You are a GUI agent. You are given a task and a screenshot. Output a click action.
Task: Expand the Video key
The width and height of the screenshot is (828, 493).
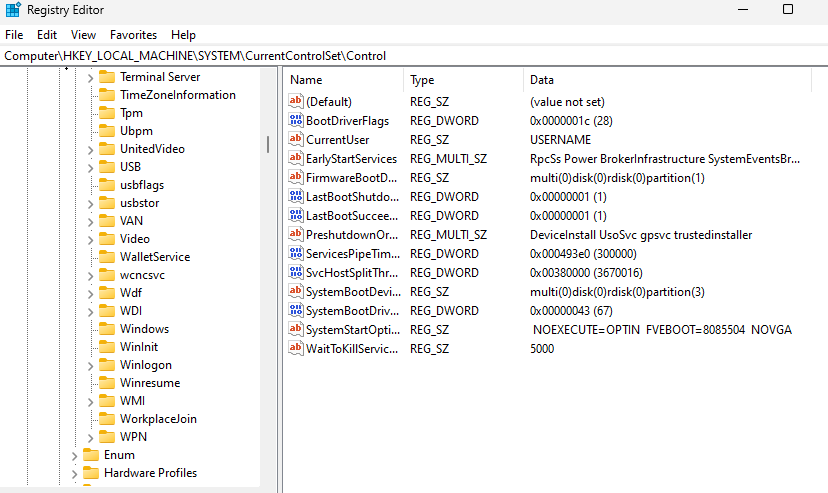tap(90, 240)
